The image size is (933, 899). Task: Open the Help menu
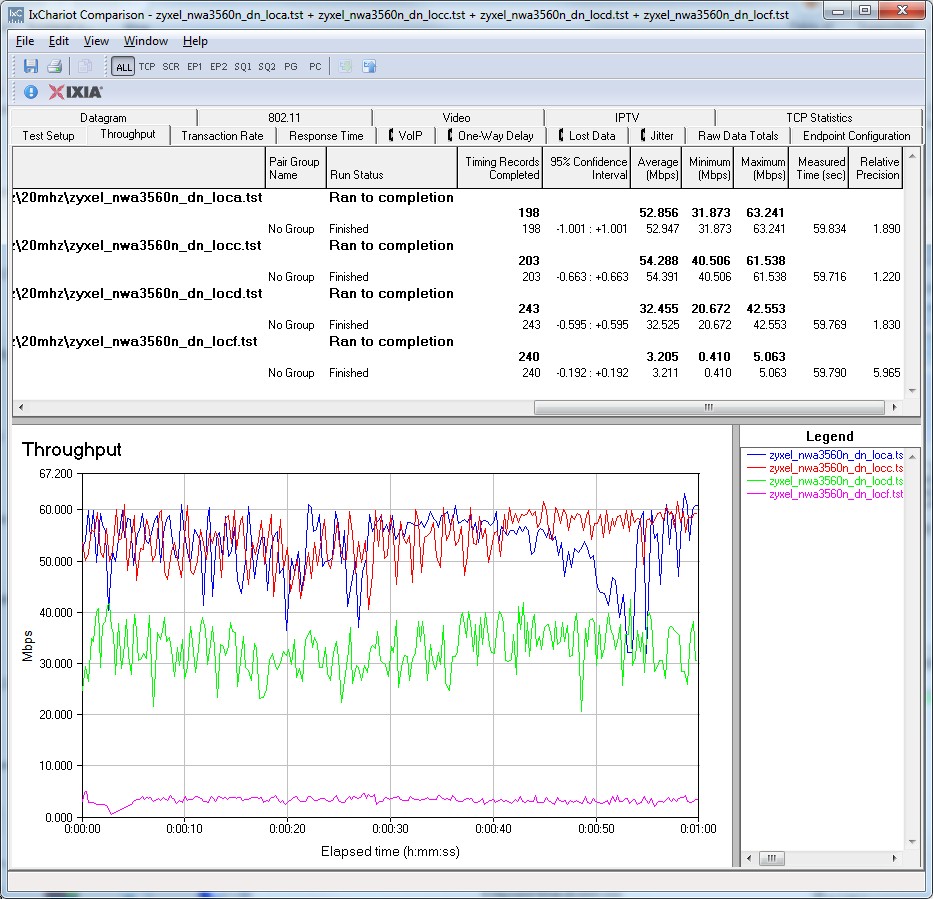pyautogui.click(x=195, y=41)
